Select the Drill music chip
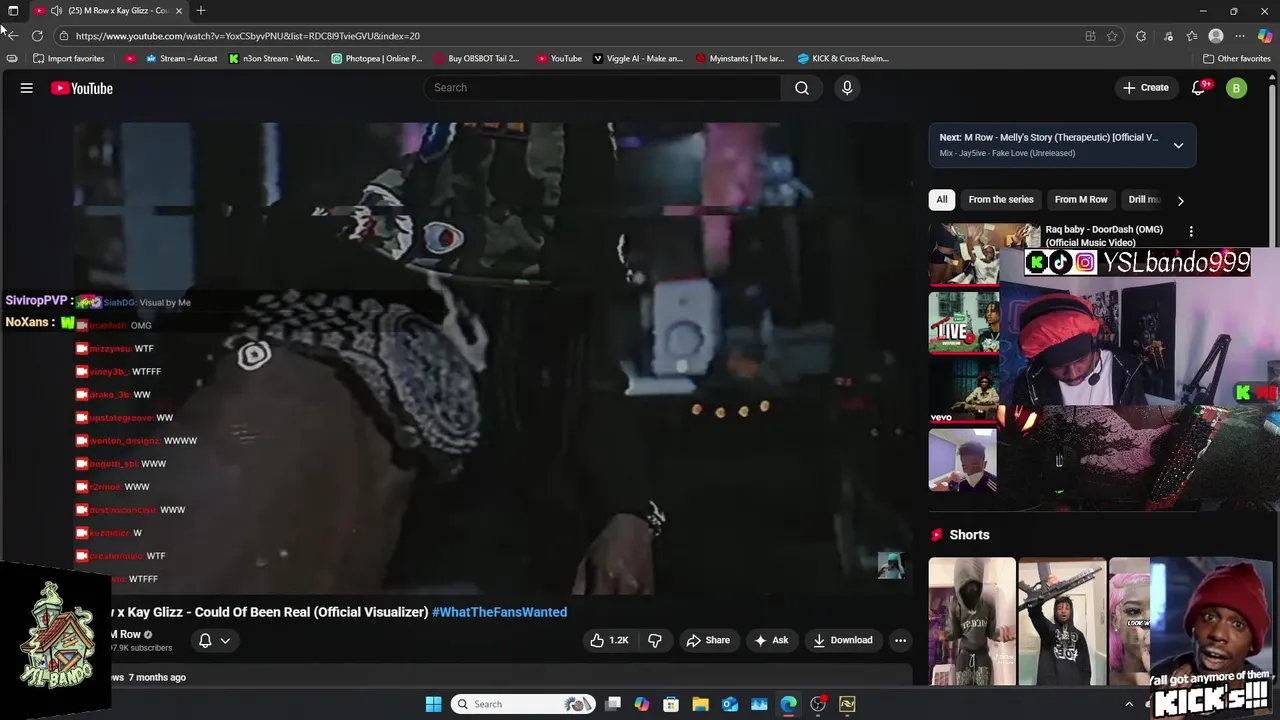Screen dimensions: 1280x720 (x=1144, y=199)
